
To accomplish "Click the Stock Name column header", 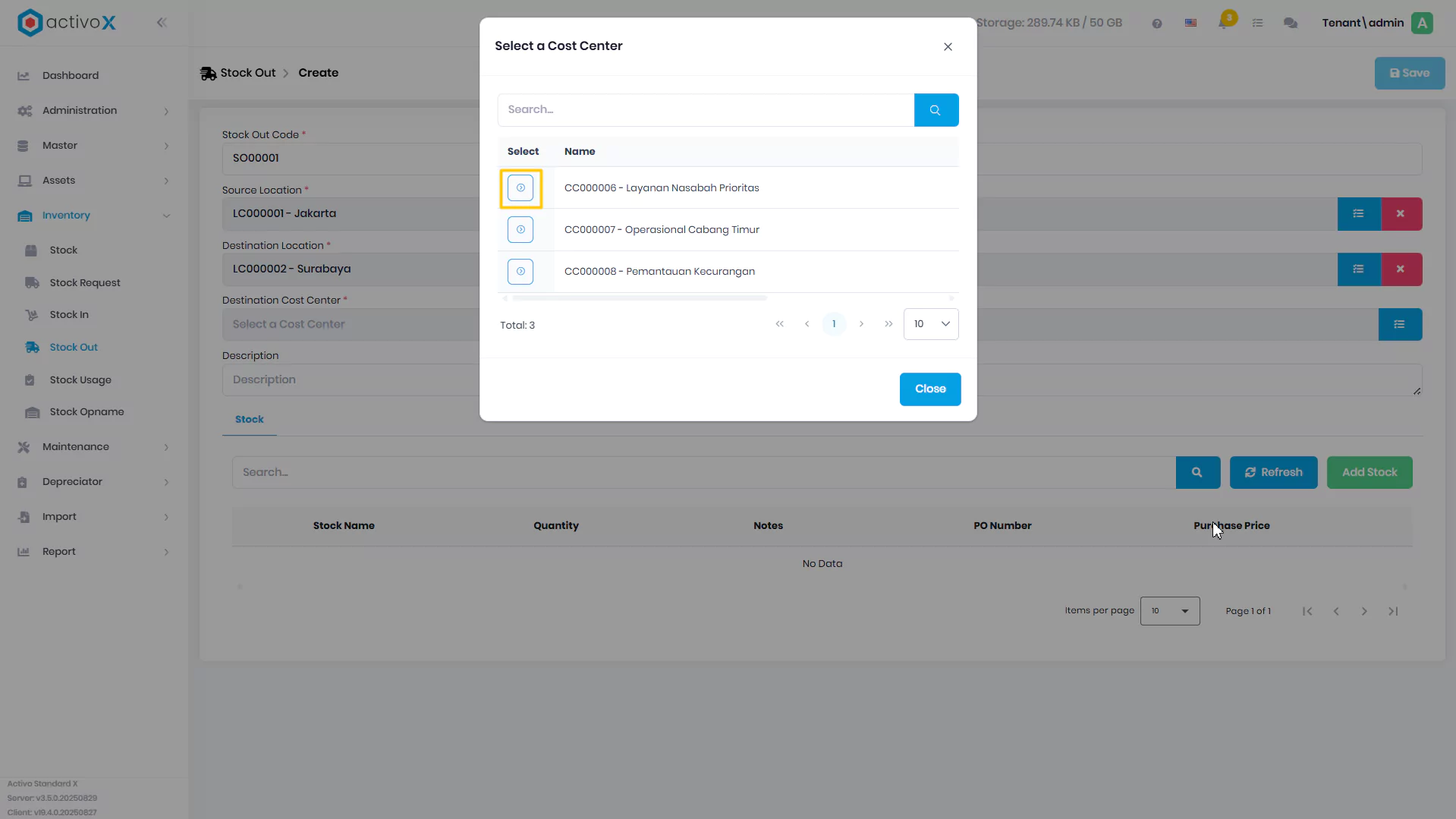I will tap(344, 526).
